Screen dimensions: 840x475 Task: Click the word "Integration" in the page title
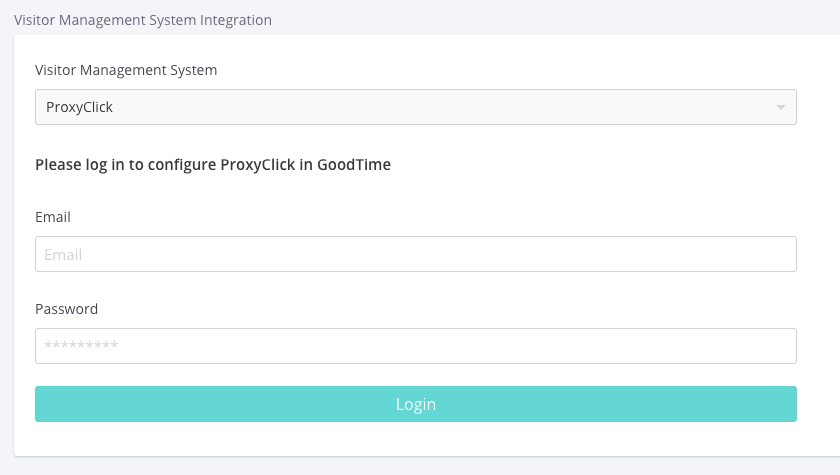232,19
